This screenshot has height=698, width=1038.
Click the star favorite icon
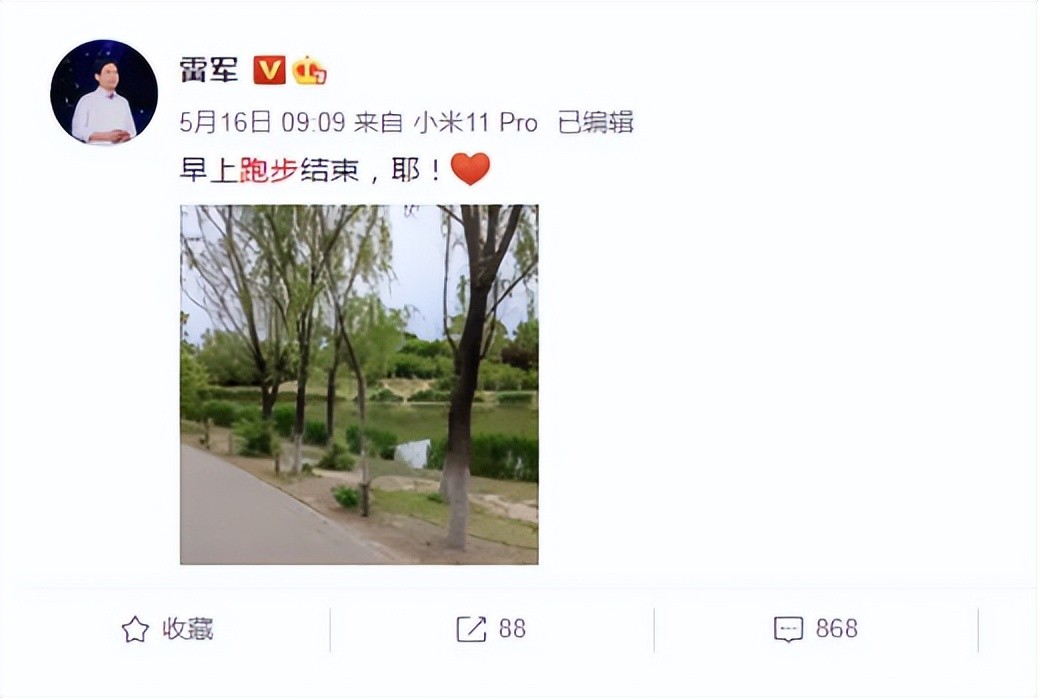(135, 629)
